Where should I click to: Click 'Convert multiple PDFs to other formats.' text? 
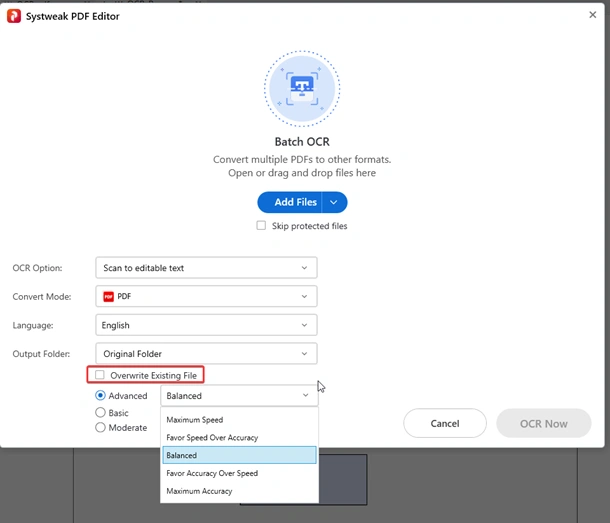(302, 160)
